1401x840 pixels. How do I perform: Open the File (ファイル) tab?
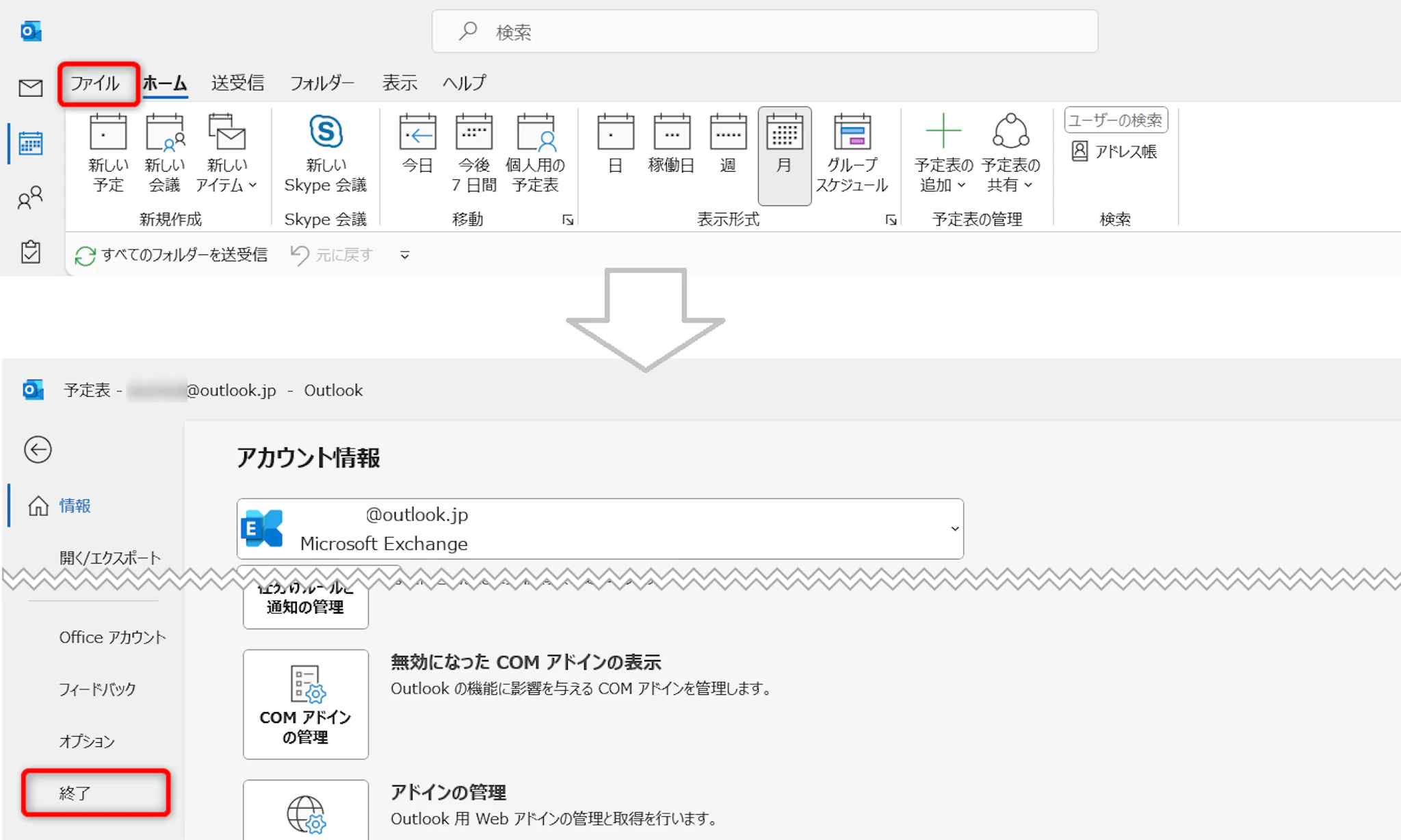[96, 83]
